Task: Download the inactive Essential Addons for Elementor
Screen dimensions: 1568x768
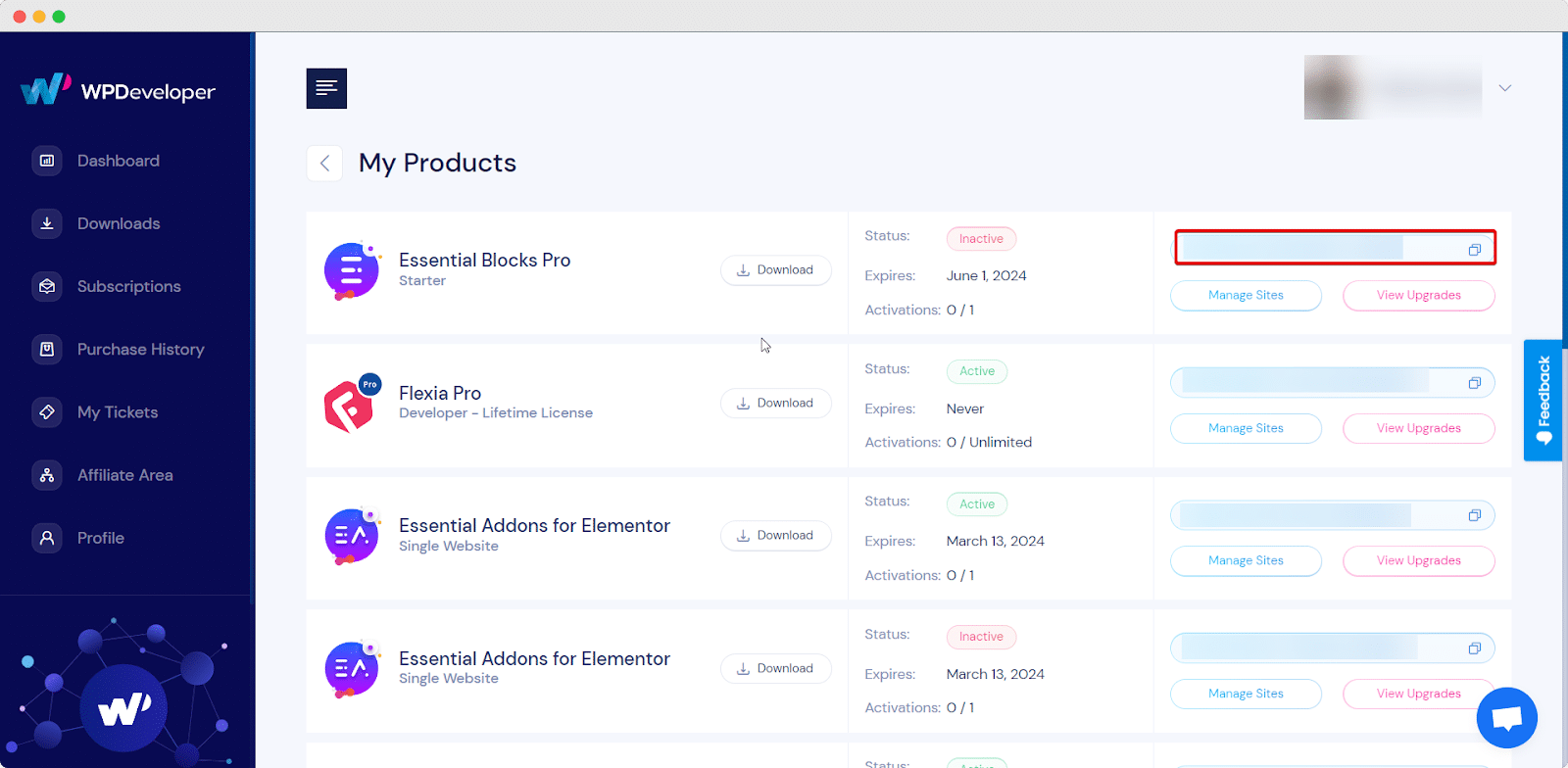Action: pyautogui.click(x=776, y=668)
